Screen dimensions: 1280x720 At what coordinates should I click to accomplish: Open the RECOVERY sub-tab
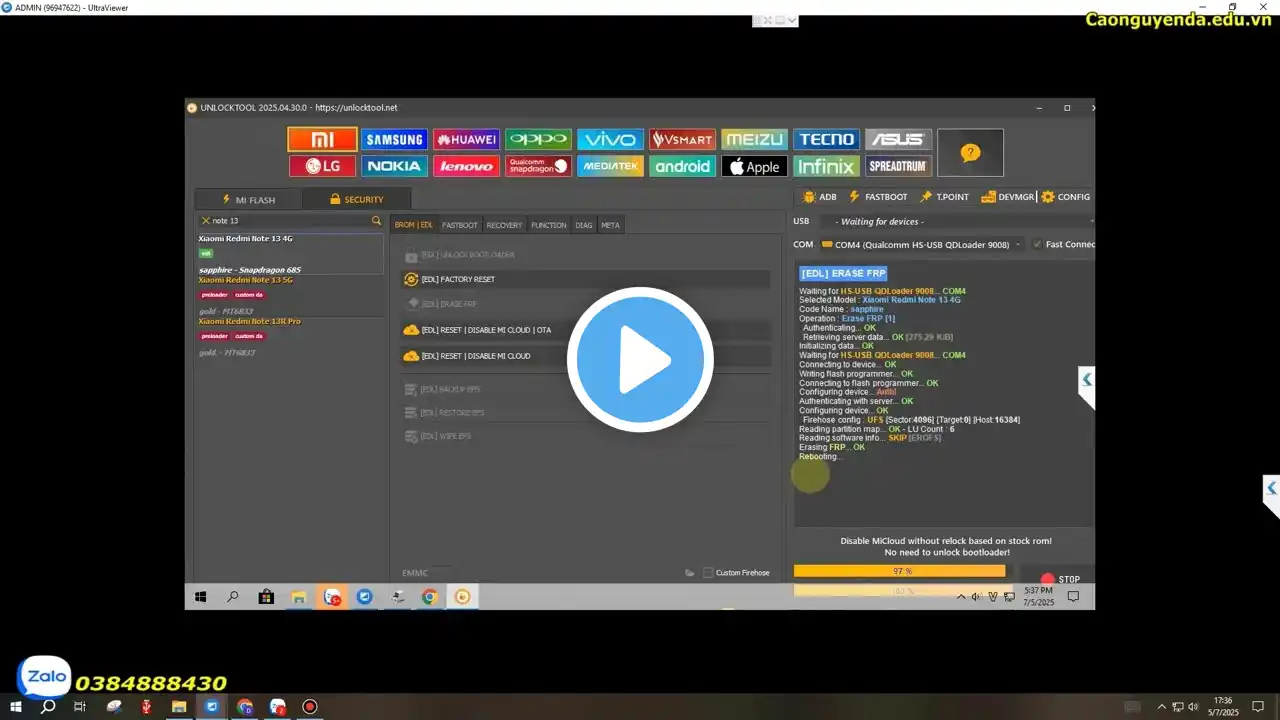504,225
